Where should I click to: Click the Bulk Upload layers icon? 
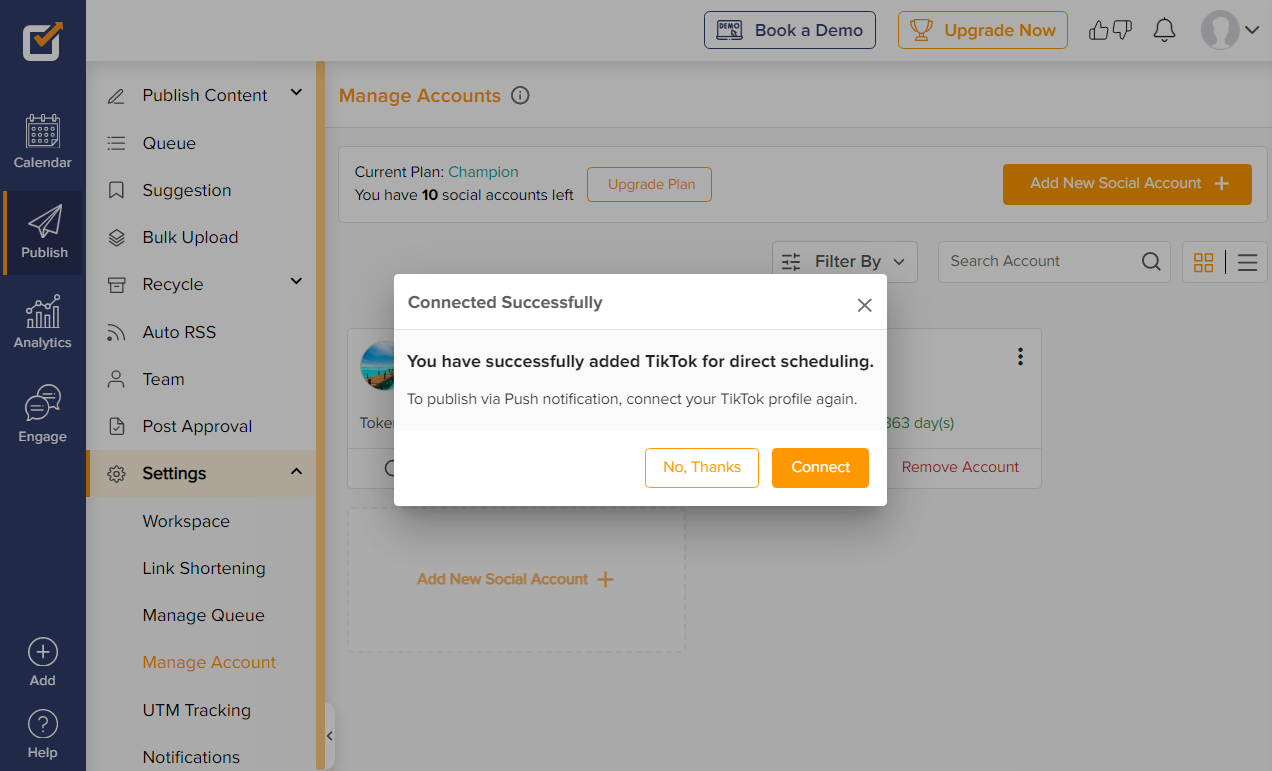click(x=116, y=237)
